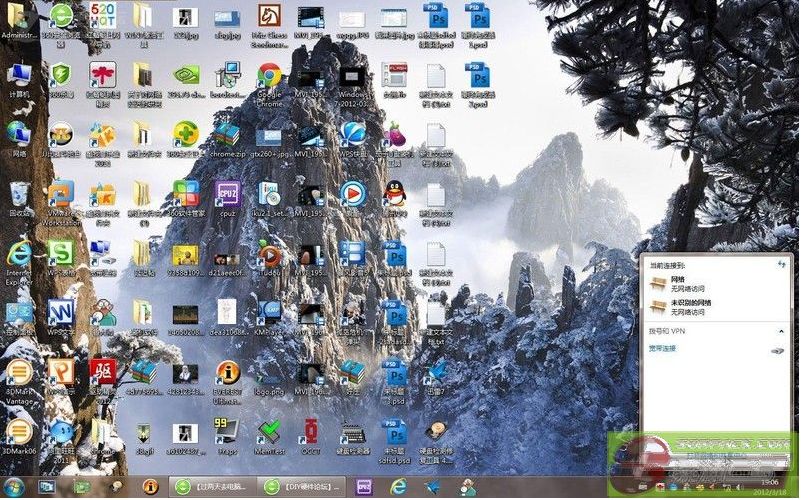Open the logo.png image file
Screen dimensions: 801x500
(x=268, y=374)
